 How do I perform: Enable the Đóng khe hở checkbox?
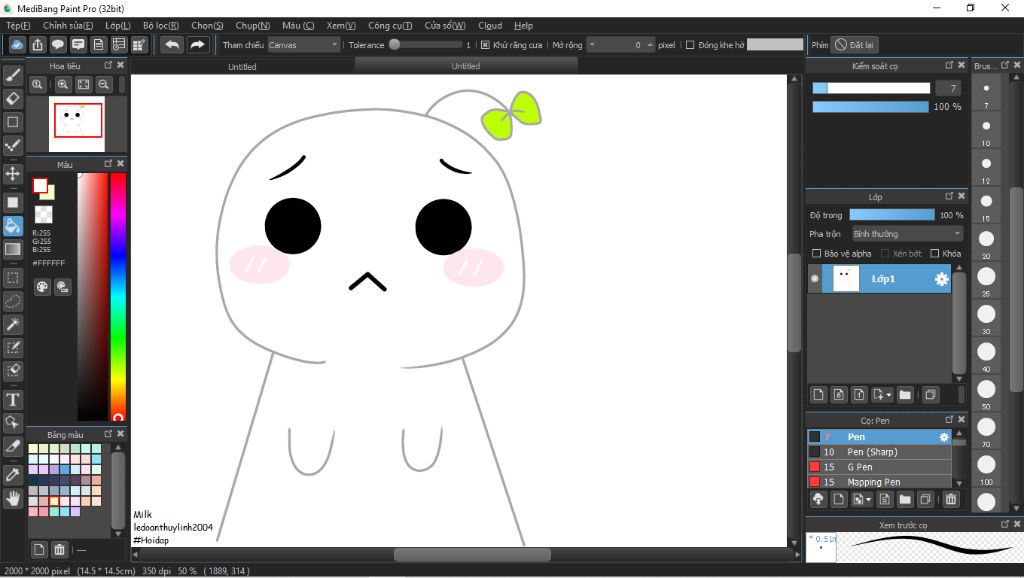pos(690,45)
